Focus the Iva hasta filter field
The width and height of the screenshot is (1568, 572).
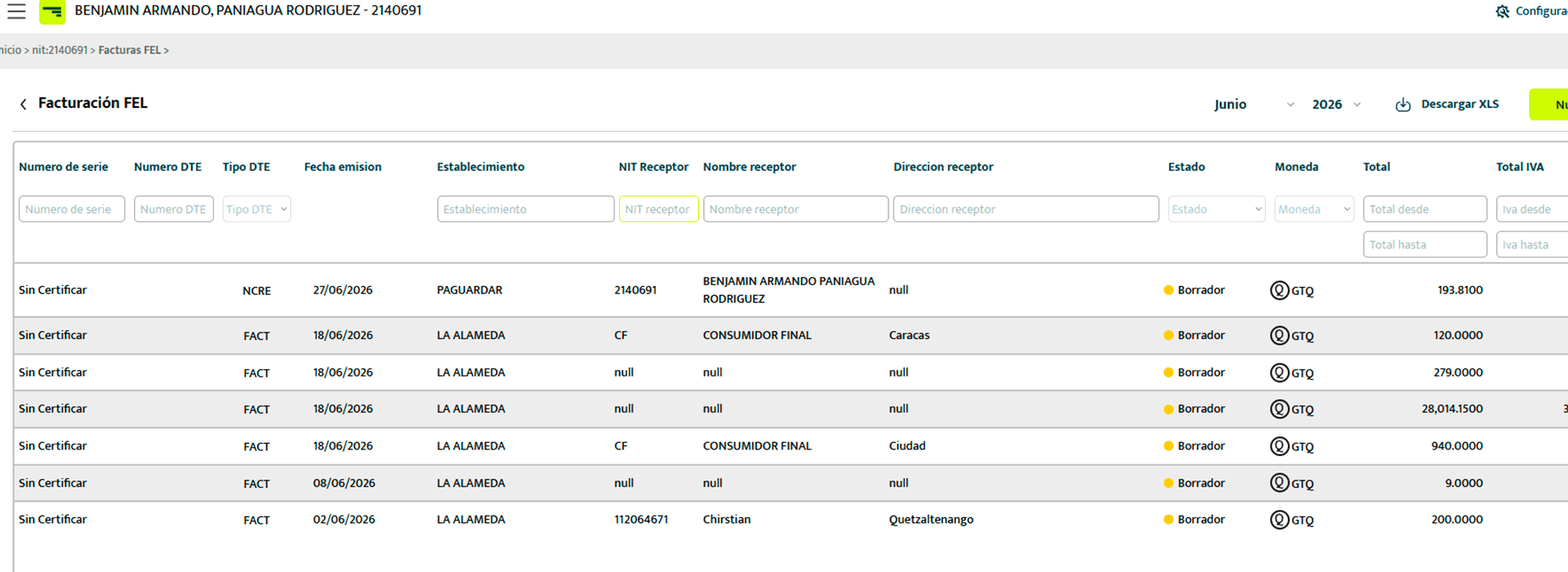(x=1532, y=244)
